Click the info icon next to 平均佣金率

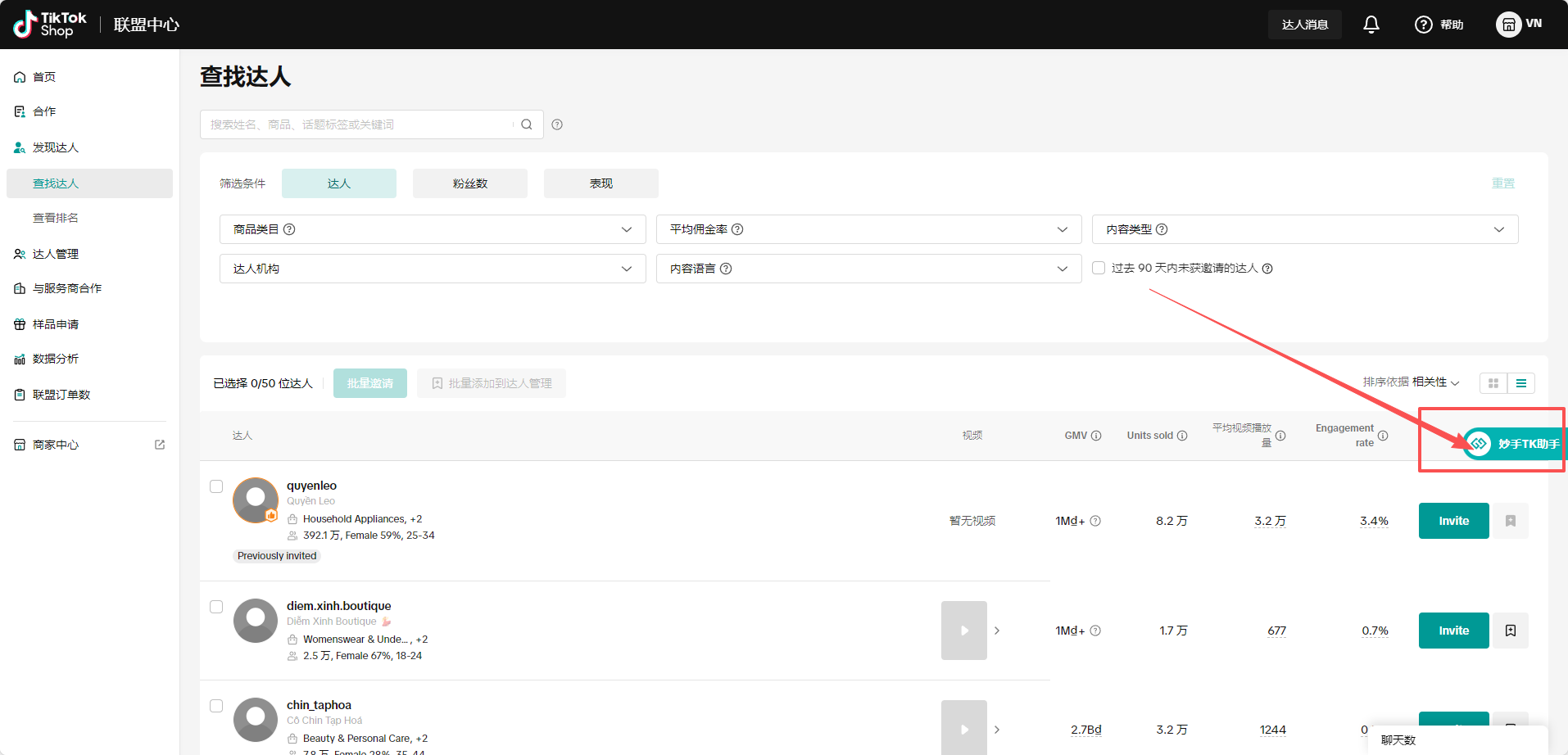737,229
